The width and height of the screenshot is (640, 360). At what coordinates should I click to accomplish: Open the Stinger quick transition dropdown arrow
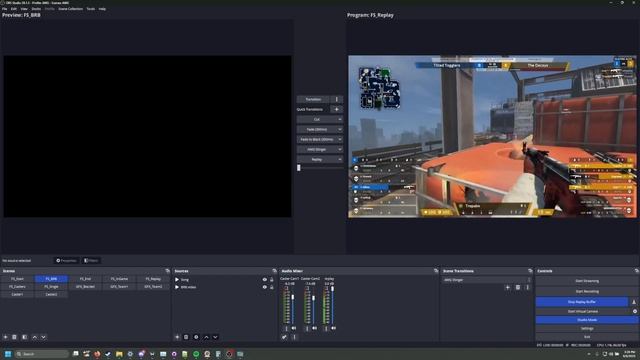coord(340,149)
